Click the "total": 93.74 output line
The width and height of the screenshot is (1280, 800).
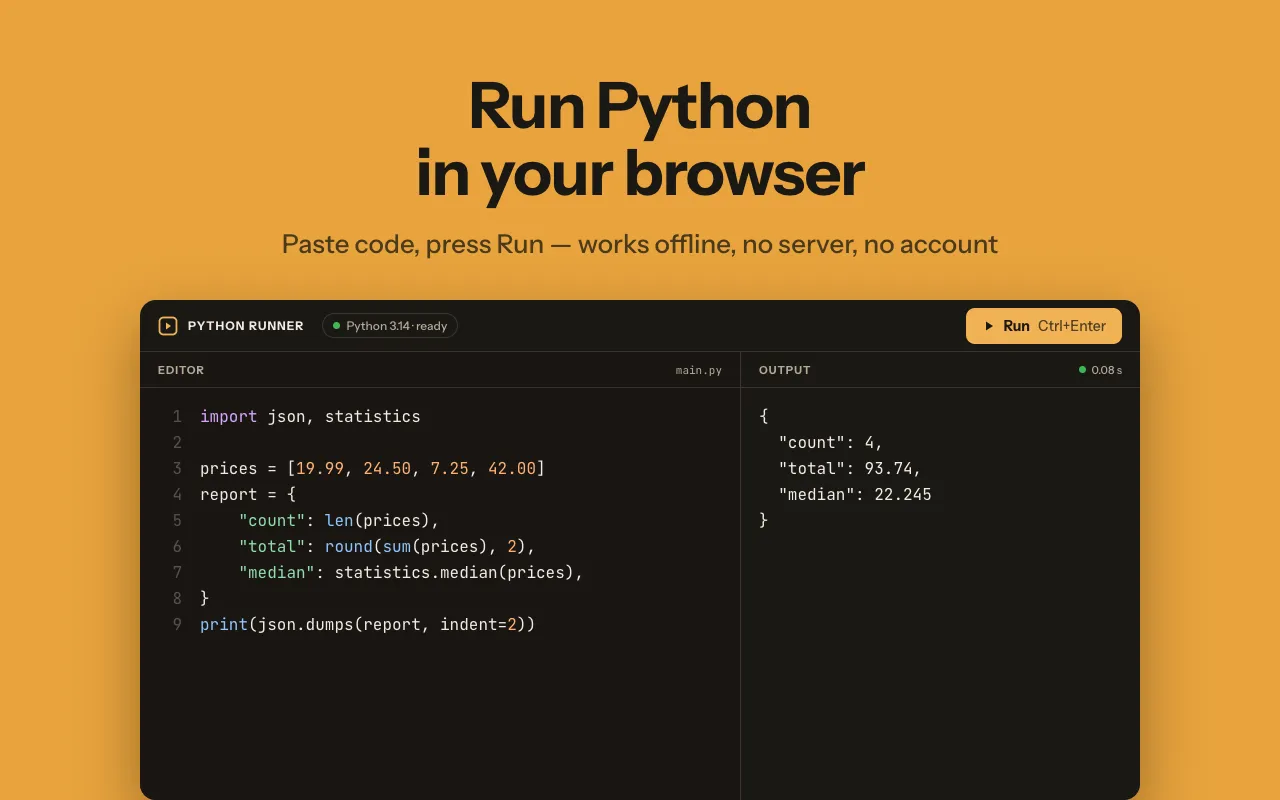pyautogui.click(x=850, y=468)
